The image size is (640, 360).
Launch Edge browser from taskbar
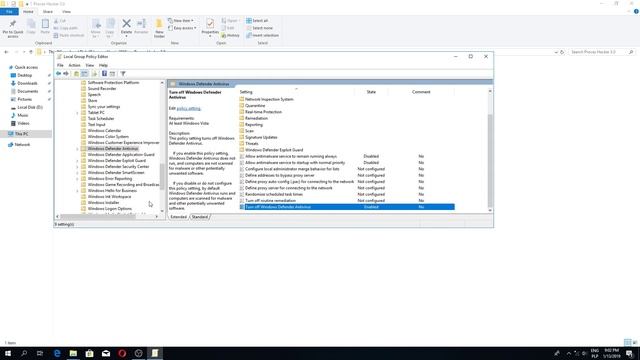coord(57,353)
